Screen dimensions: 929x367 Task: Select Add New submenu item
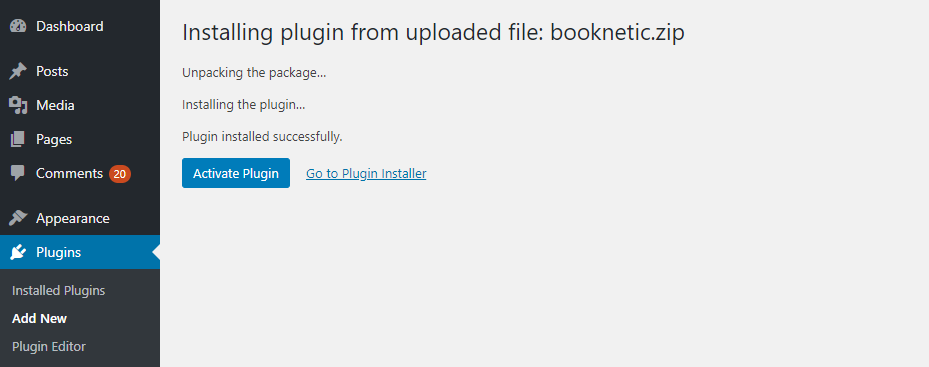point(40,318)
